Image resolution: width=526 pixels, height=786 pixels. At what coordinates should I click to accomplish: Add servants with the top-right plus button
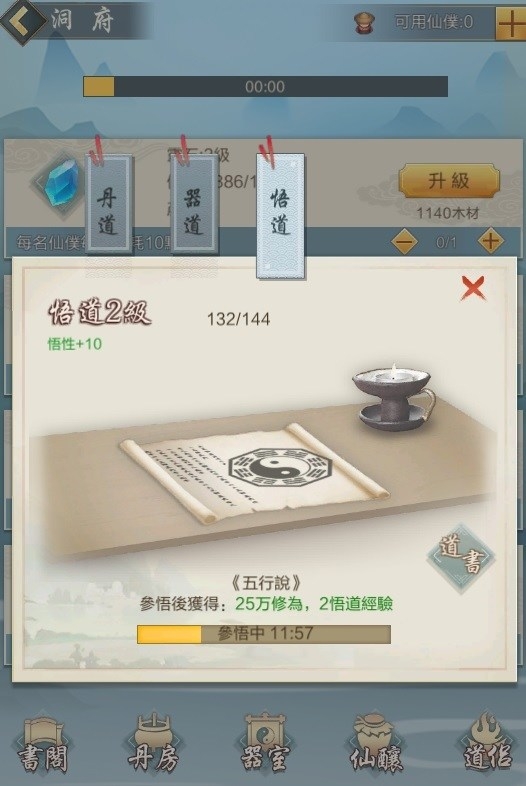pos(510,23)
